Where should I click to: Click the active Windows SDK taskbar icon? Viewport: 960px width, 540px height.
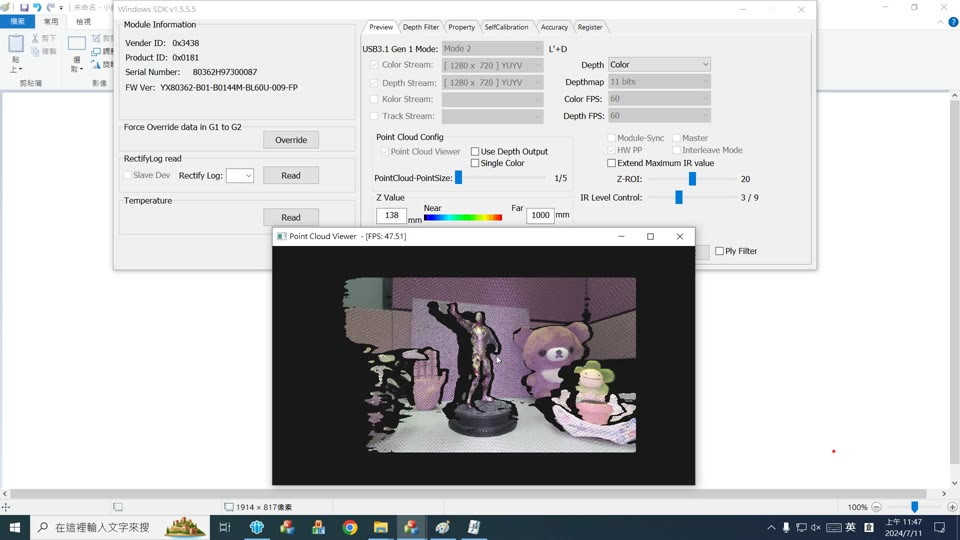tap(411, 527)
